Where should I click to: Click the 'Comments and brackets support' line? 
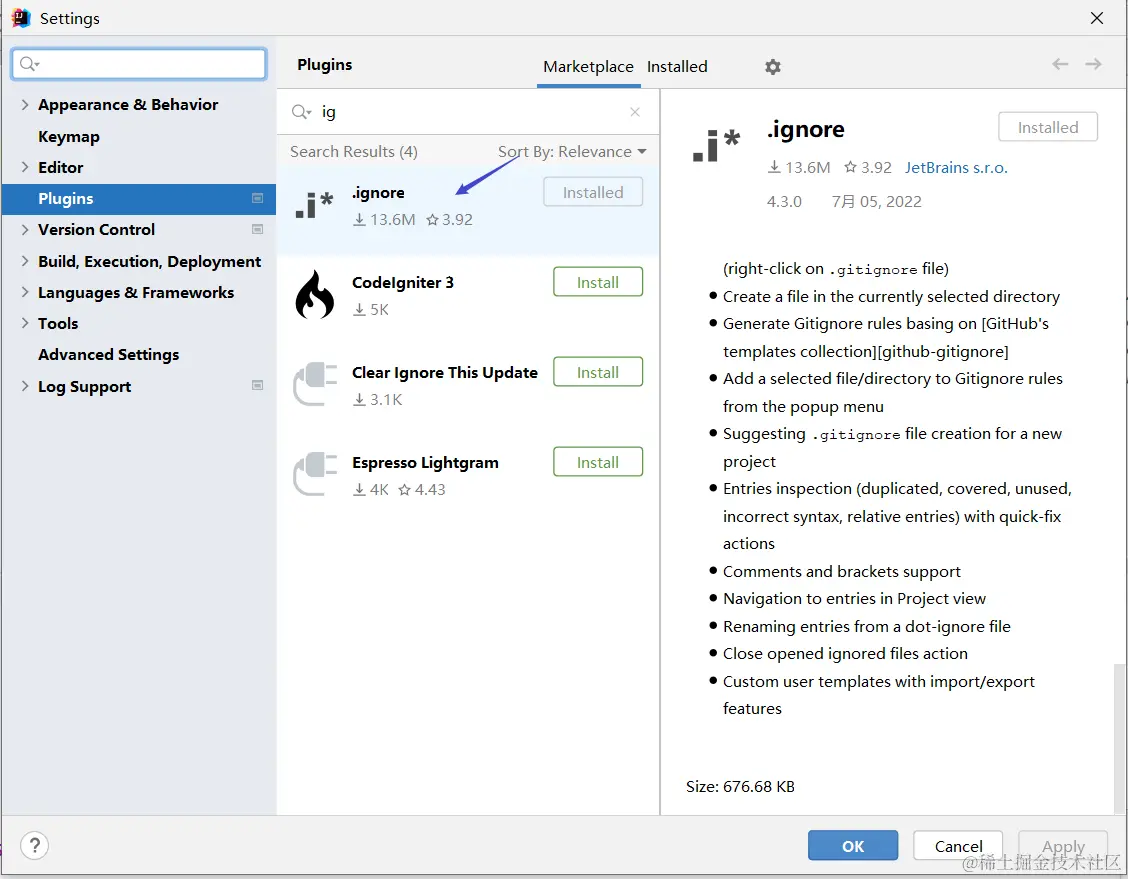[x=842, y=572]
